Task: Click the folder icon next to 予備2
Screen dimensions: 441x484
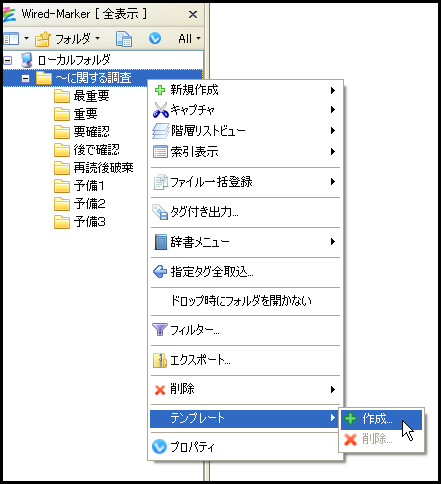Action: pos(62,204)
